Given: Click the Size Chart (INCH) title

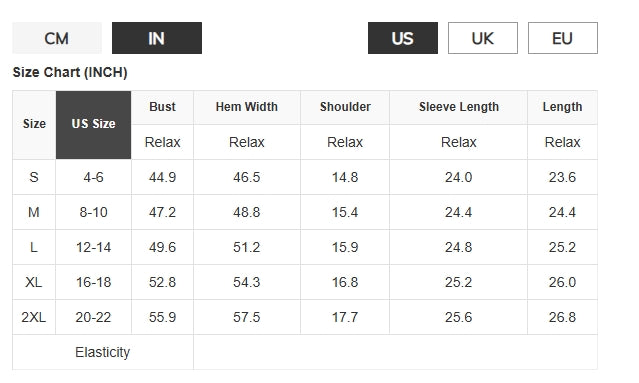Looking at the screenshot, I should tap(70, 73).
